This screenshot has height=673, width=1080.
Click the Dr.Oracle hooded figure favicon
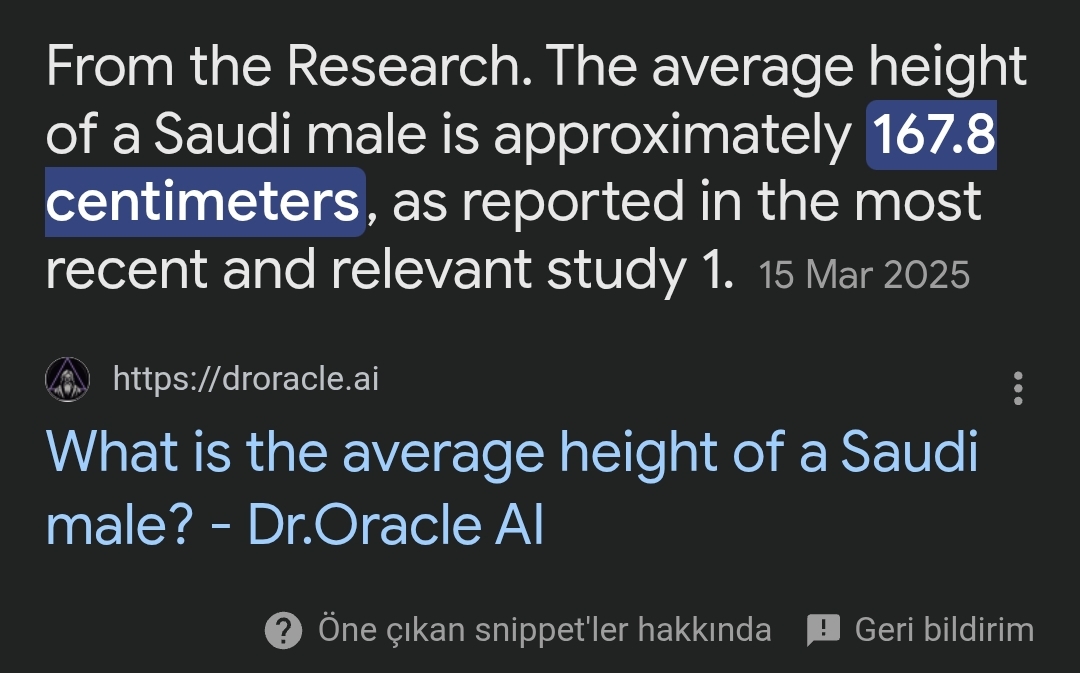pyautogui.click(x=68, y=379)
